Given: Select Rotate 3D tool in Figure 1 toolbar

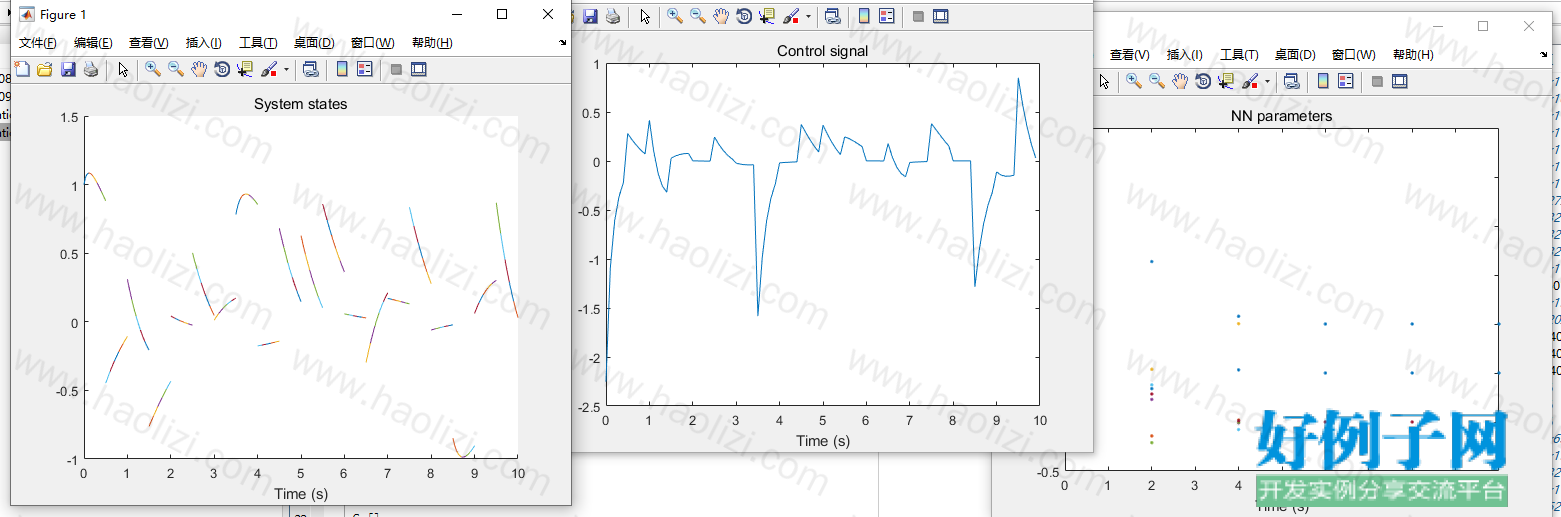Looking at the screenshot, I should click(x=222, y=69).
